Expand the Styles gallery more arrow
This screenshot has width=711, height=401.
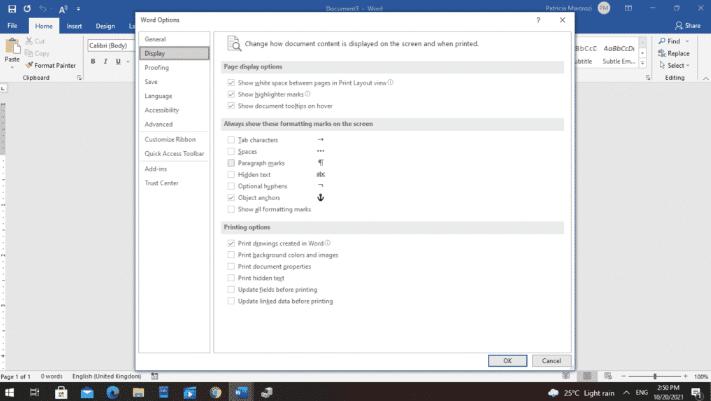(643, 64)
